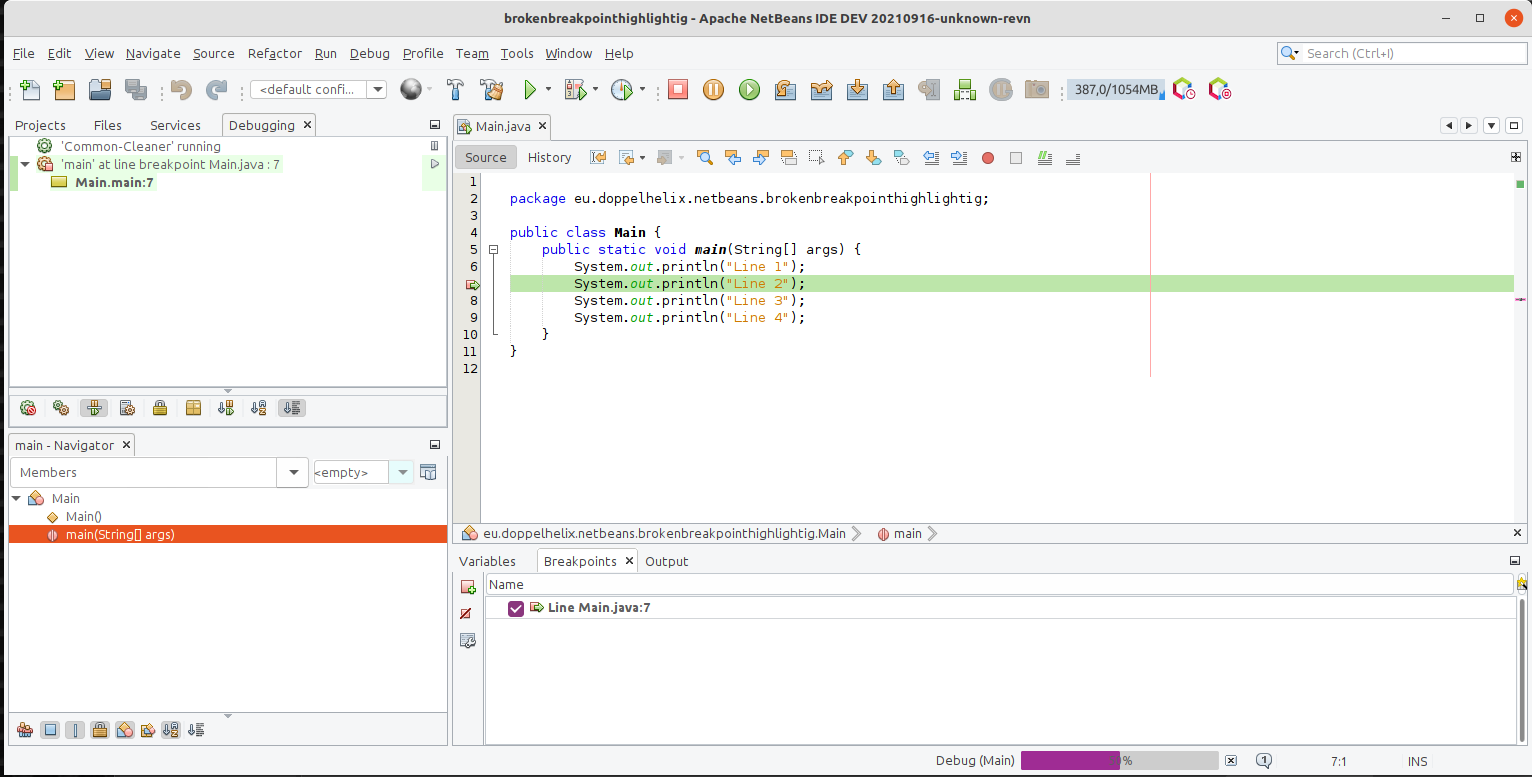Switch to the Files tab
The image size is (1532, 777).
108,125
